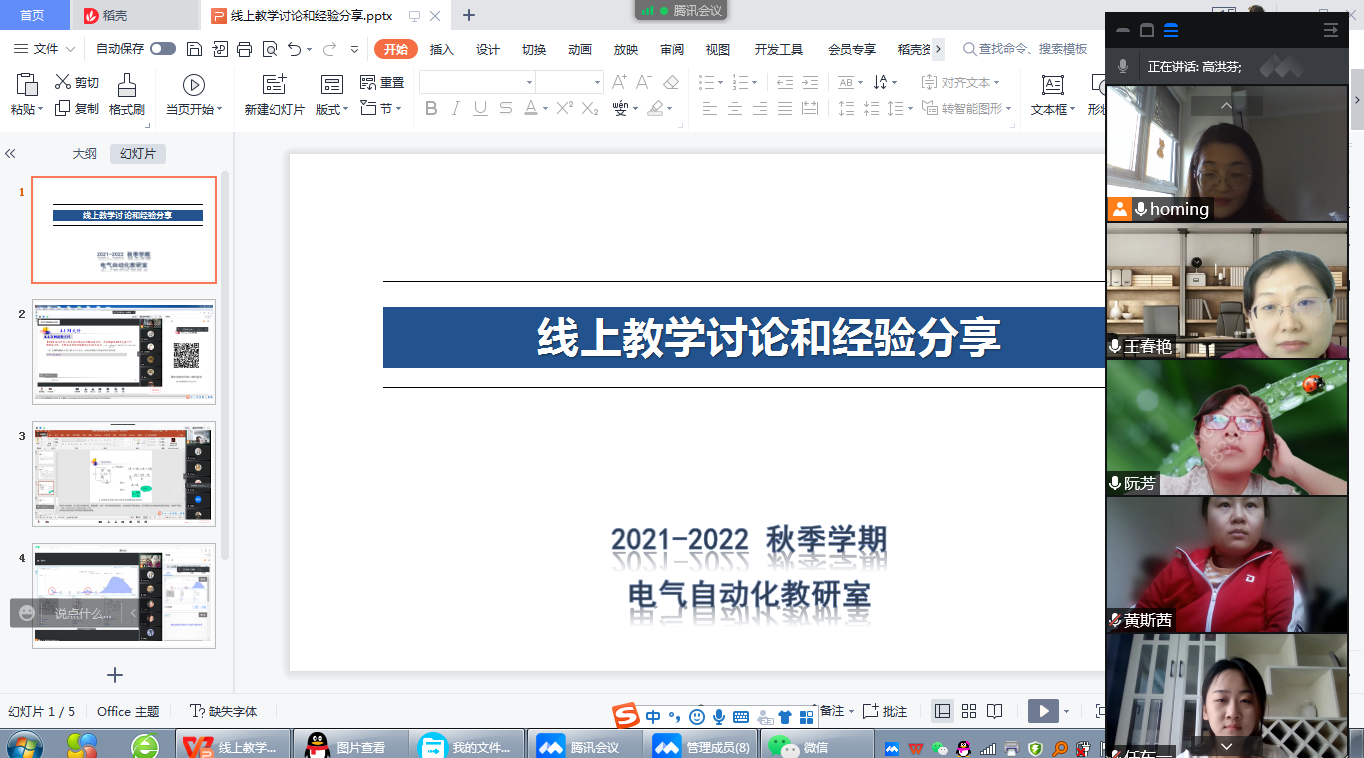Click the 新建幻灯片 new slide icon
Viewport: 1364px width, 758px height.
click(274, 85)
